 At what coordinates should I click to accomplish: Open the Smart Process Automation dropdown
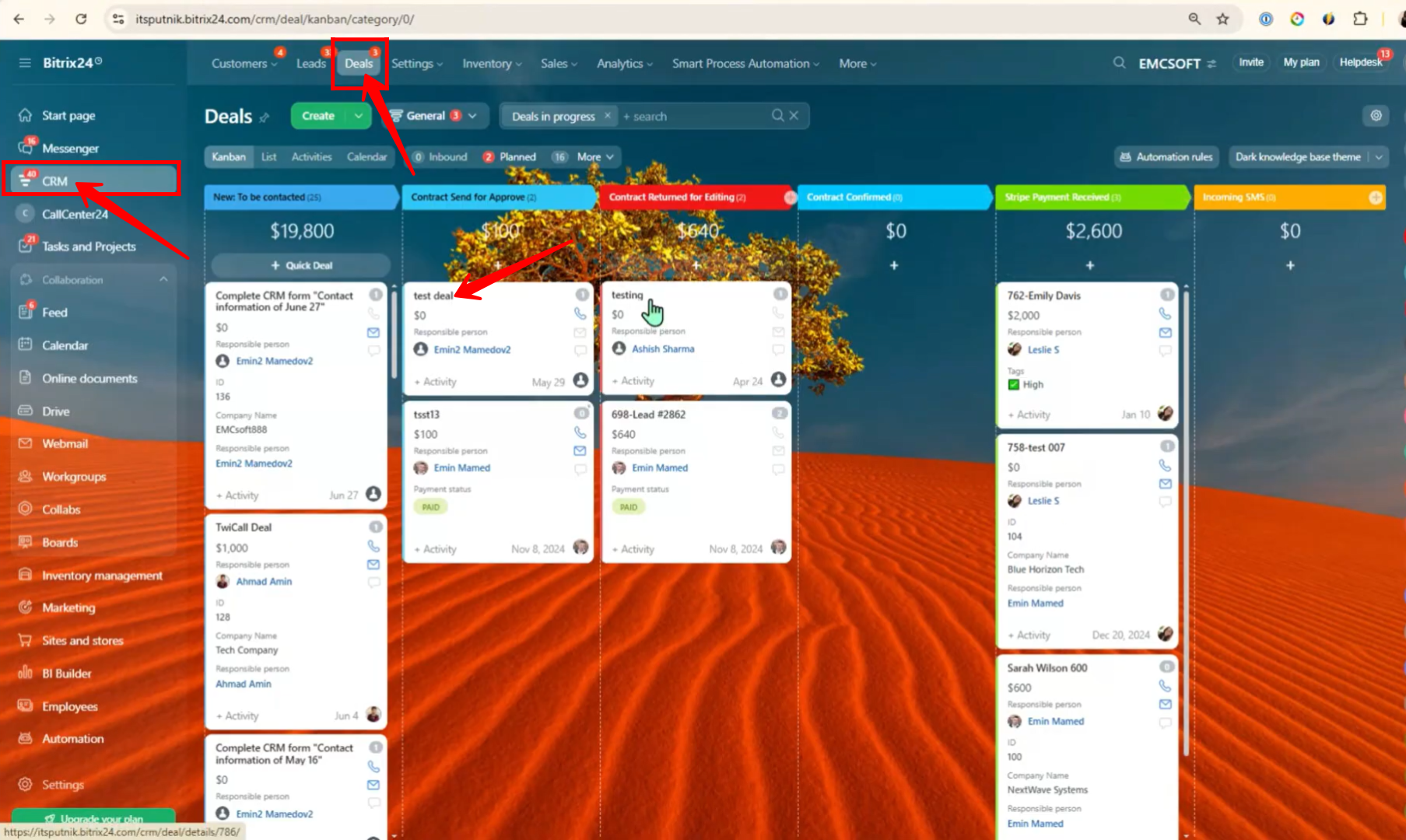tap(745, 64)
